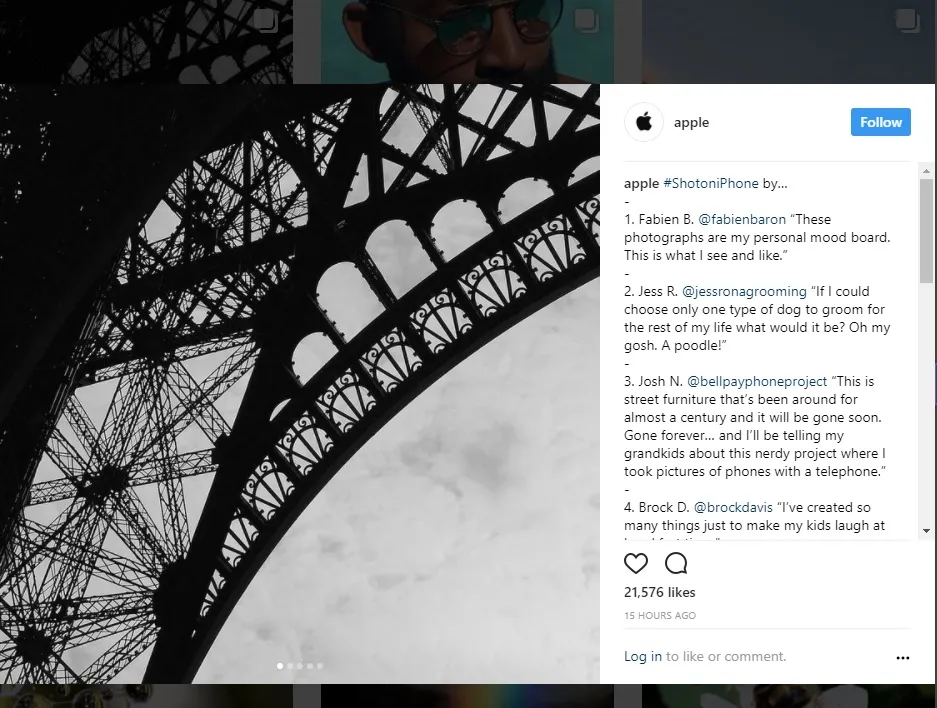Viewport: 937px width, 708px height.
Task: Click the heart like icon
Action: coord(636,563)
